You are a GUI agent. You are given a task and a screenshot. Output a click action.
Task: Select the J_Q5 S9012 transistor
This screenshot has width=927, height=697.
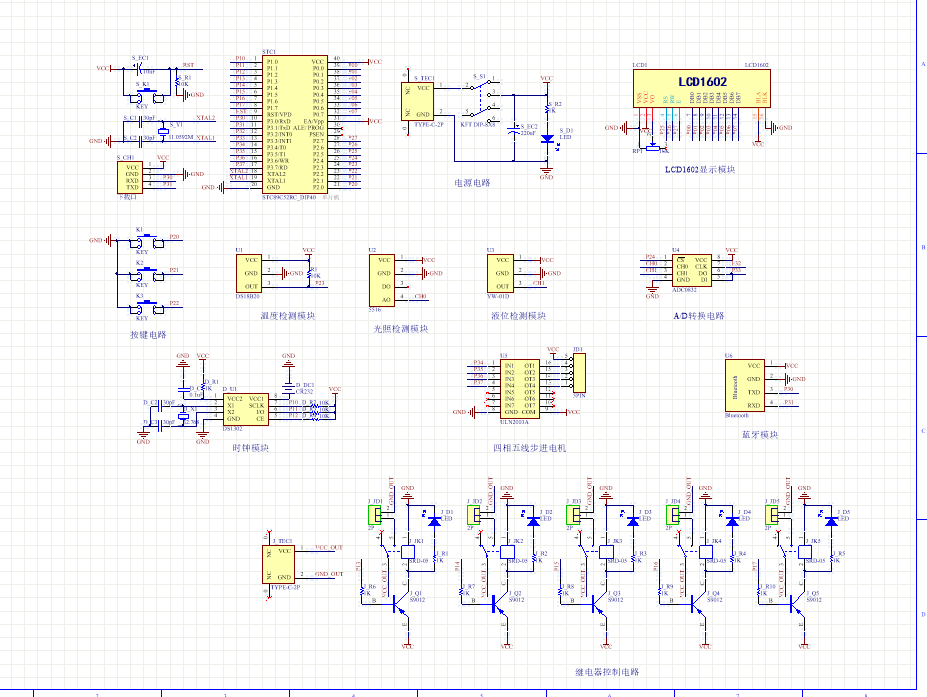[x=796, y=603]
